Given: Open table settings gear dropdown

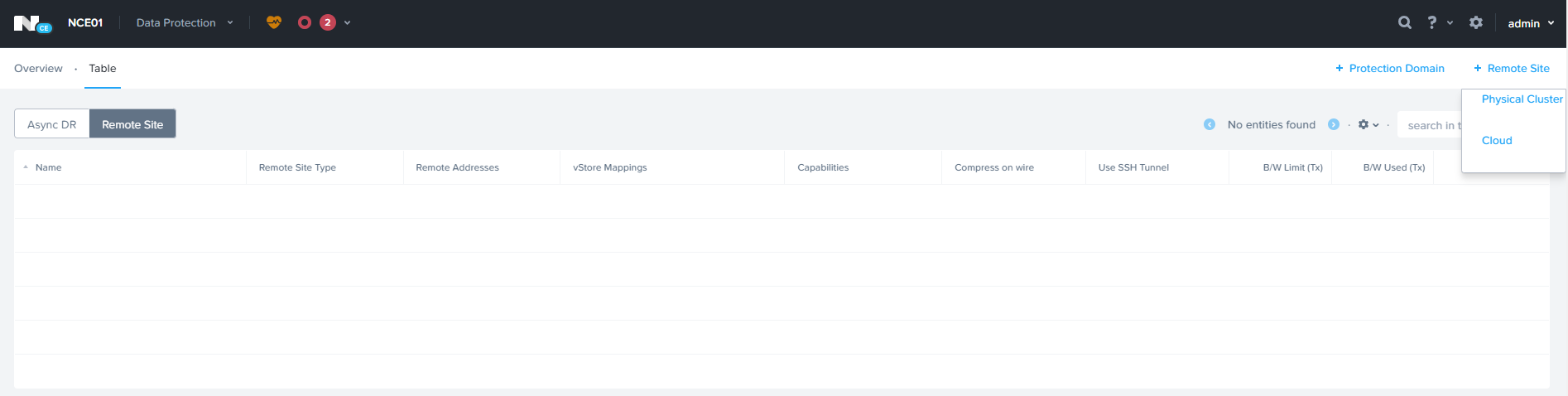Looking at the screenshot, I should [1368, 125].
